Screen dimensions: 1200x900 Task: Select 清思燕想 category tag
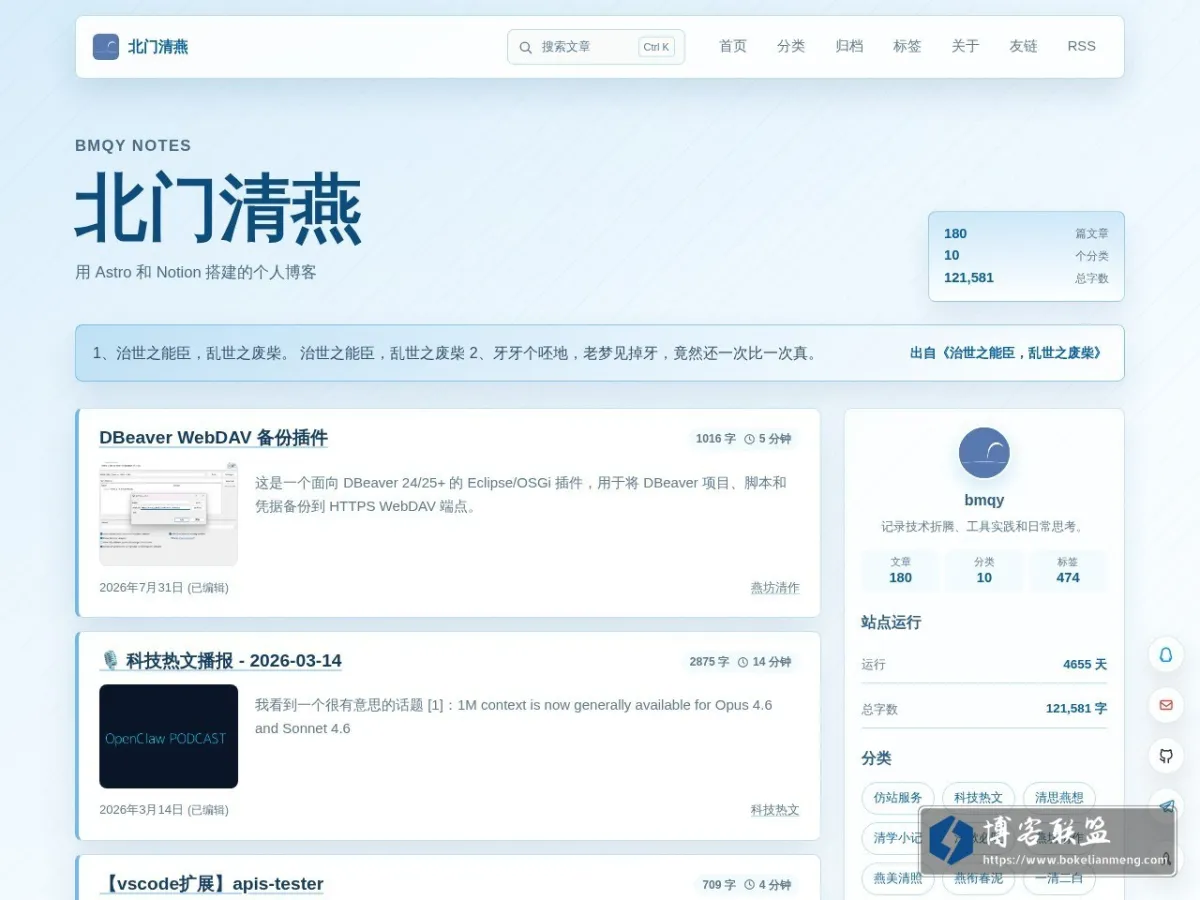tap(1059, 798)
